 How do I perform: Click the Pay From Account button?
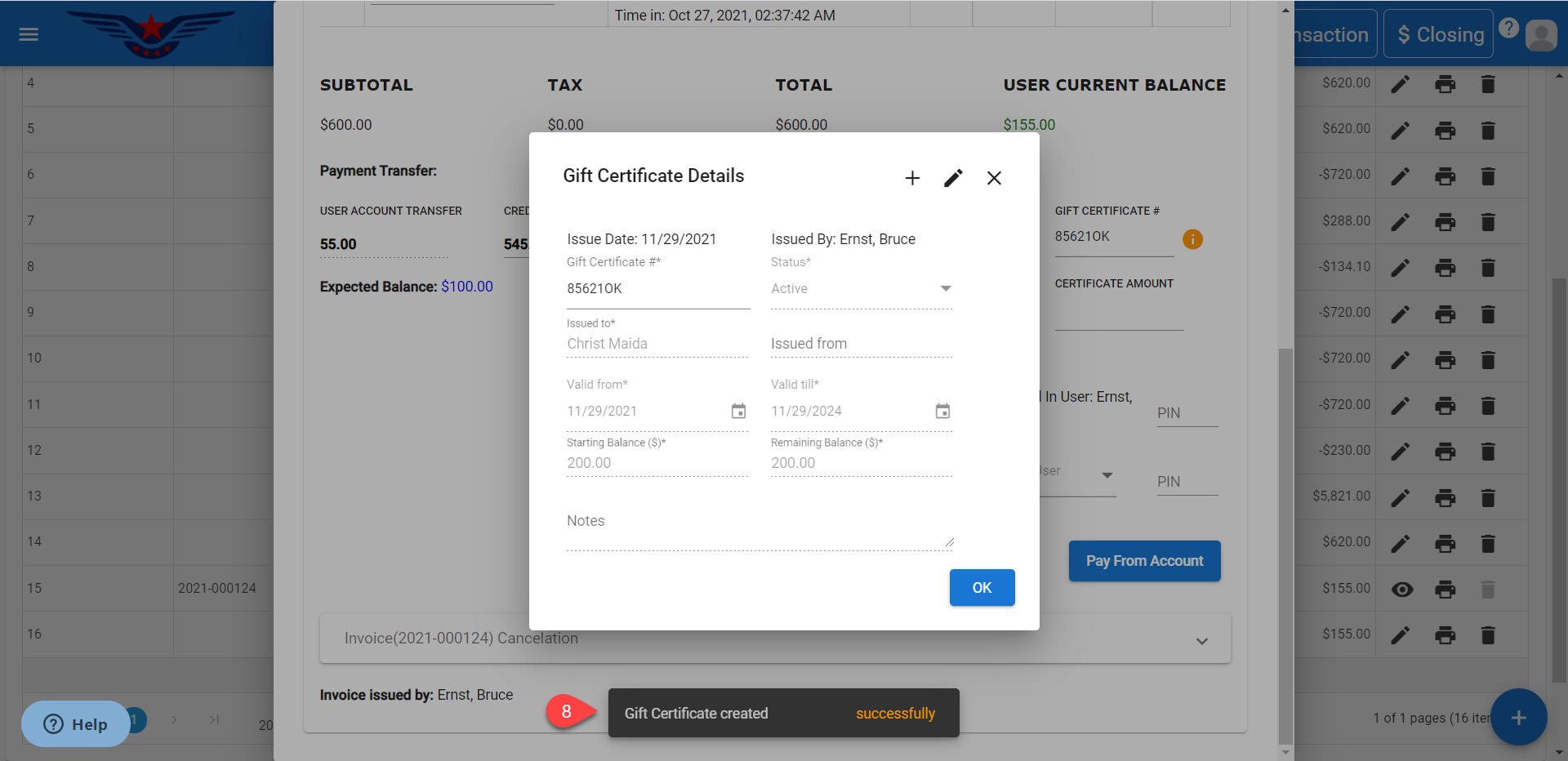pyautogui.click(x=1144, y=561)
